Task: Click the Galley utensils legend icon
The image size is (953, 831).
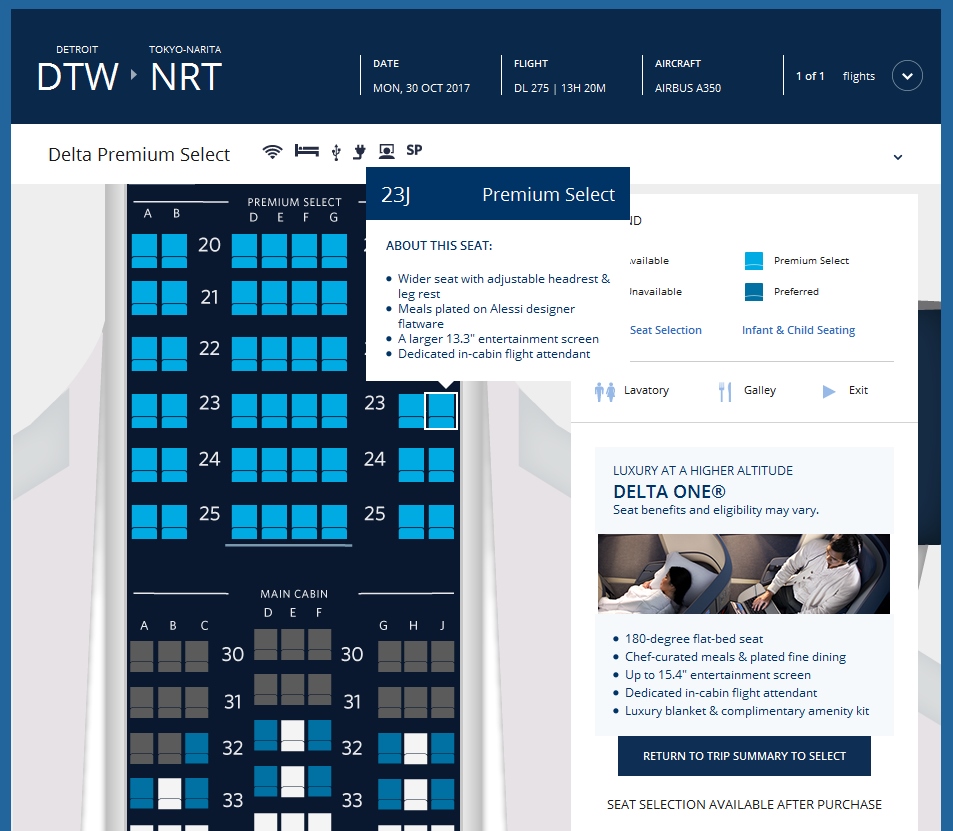Action: 723,391
